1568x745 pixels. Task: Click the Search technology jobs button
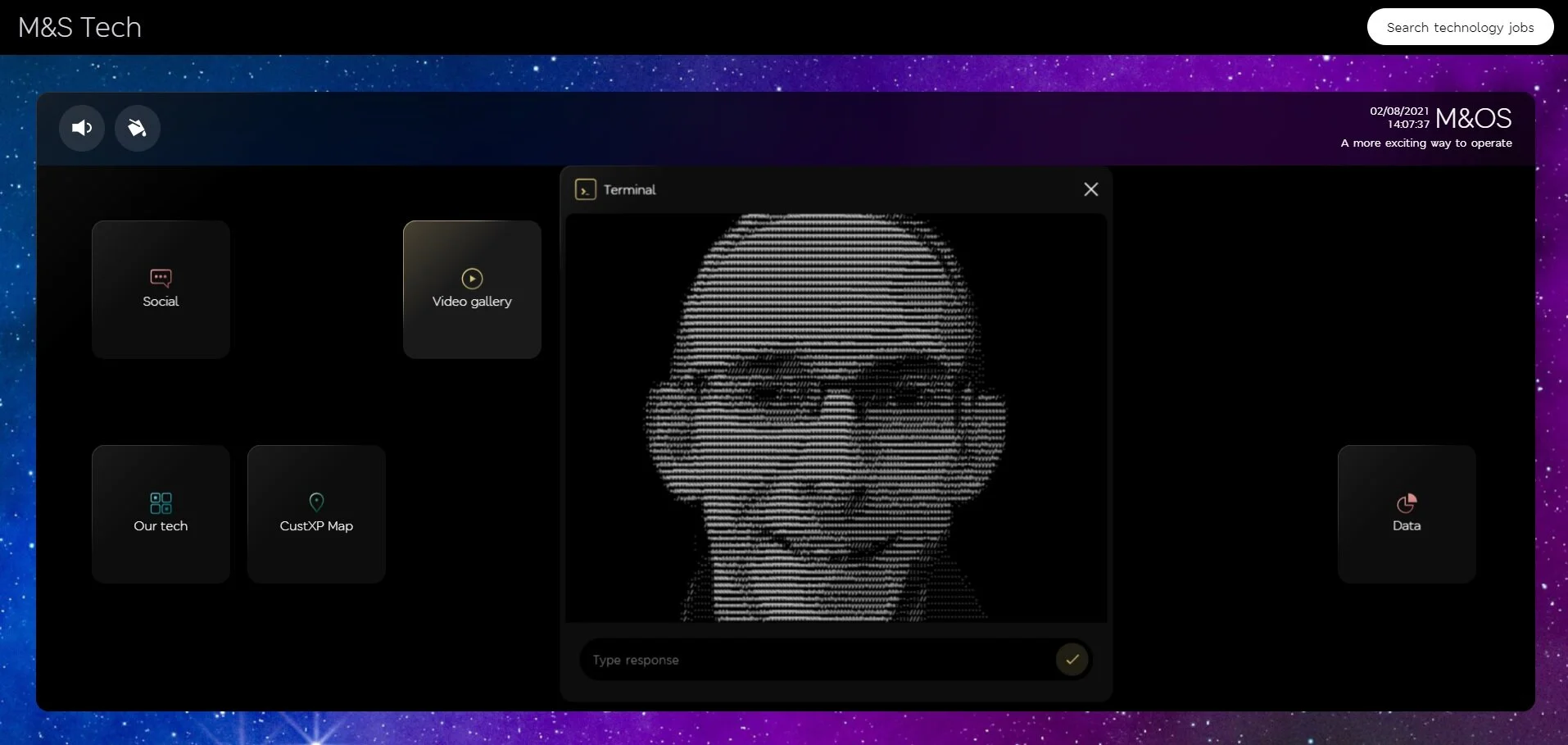(1460, 27)
